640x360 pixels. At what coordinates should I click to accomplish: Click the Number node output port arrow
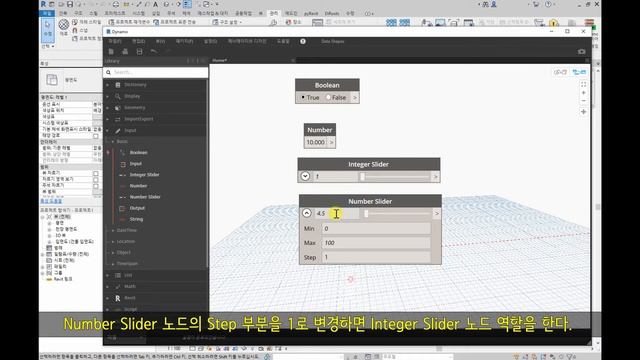pos(331,142)
